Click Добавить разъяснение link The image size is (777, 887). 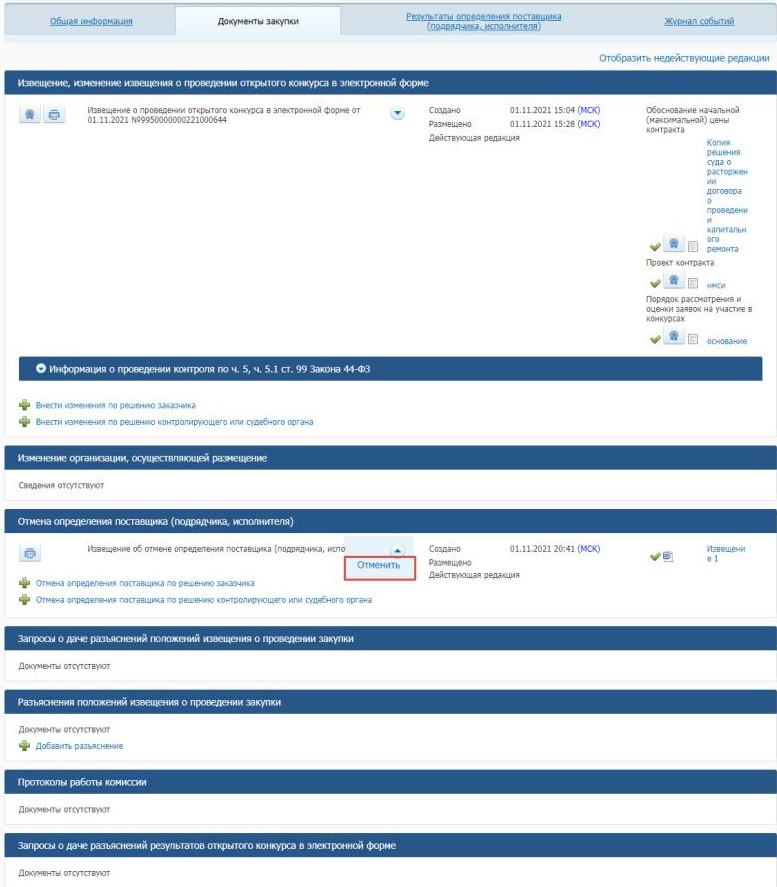(x=79, y=746)
